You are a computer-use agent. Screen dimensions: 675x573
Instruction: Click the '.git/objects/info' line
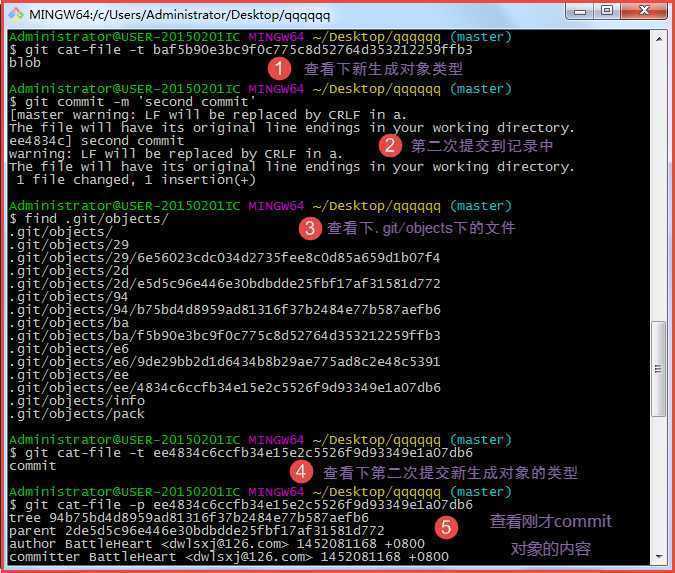(77, 401)
